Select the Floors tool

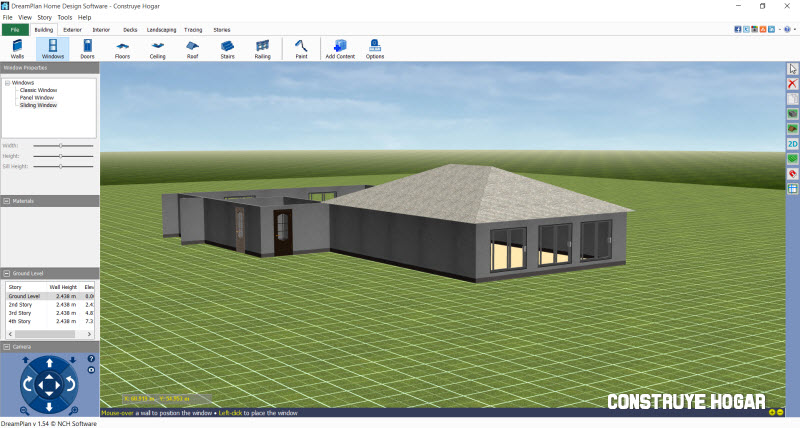[122, 49]
